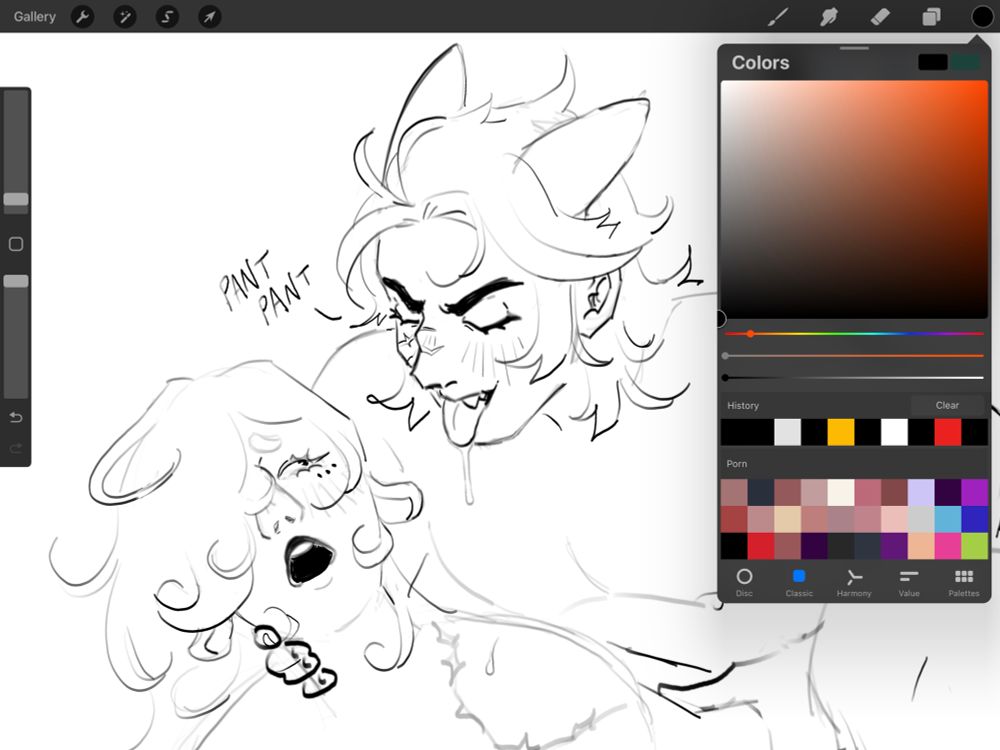Pick the lime green palette swatch
The image size is (1000, 750).
[x=974, y=546]
